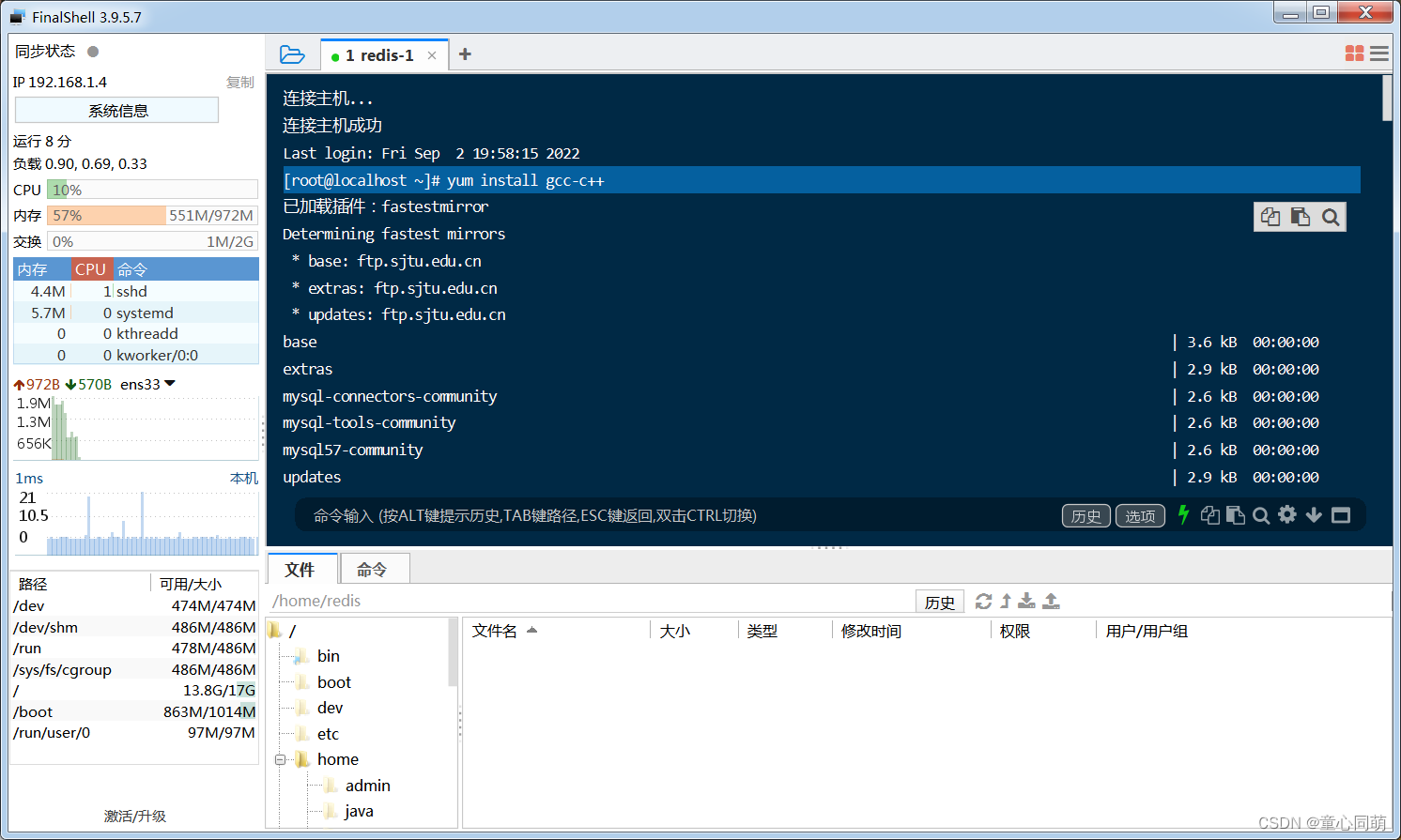The width and height of the screenshot is (1401, 840).
Task: Switch to grid layout view icon
Action: pos(1354,53)
